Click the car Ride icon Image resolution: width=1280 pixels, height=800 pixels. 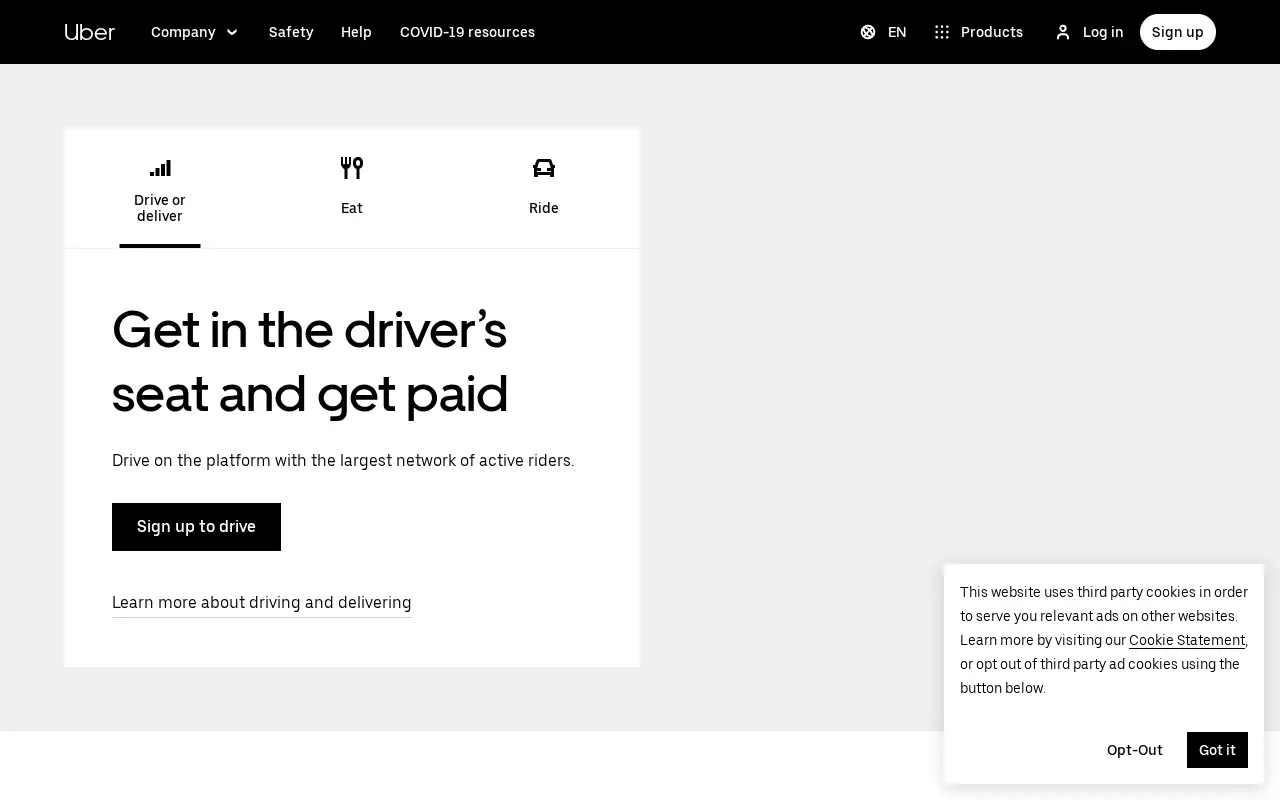click(x=544, y=168)
